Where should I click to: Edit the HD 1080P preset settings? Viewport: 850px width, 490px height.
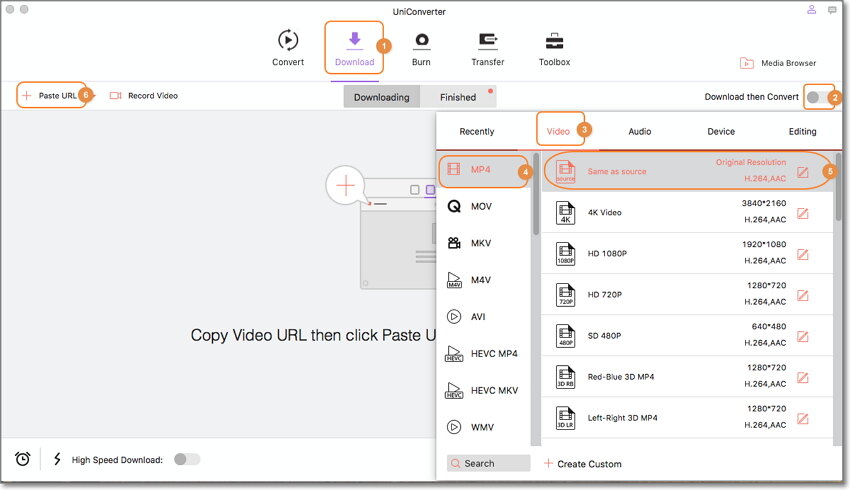pyautogui.click(x=803, y=255)
